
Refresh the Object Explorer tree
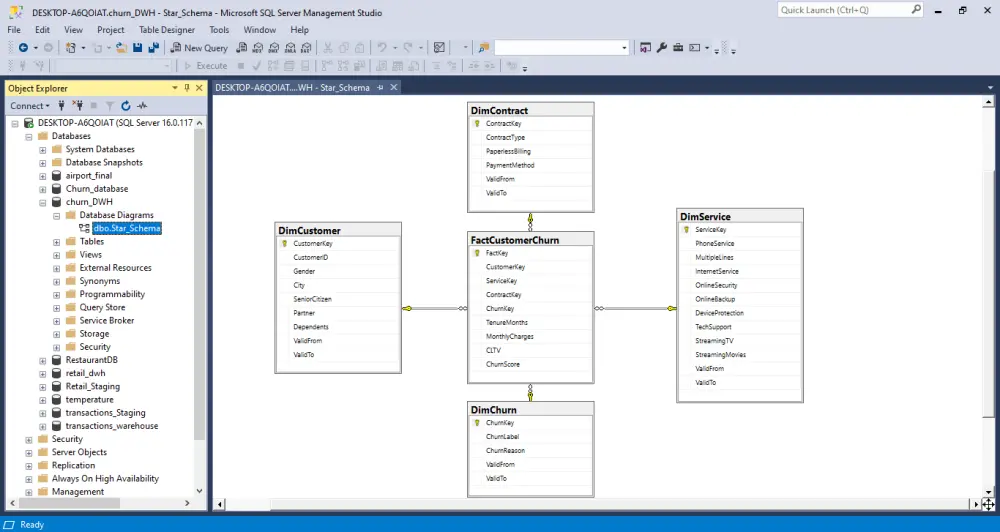pyautogui.click(x=126, y=106)
